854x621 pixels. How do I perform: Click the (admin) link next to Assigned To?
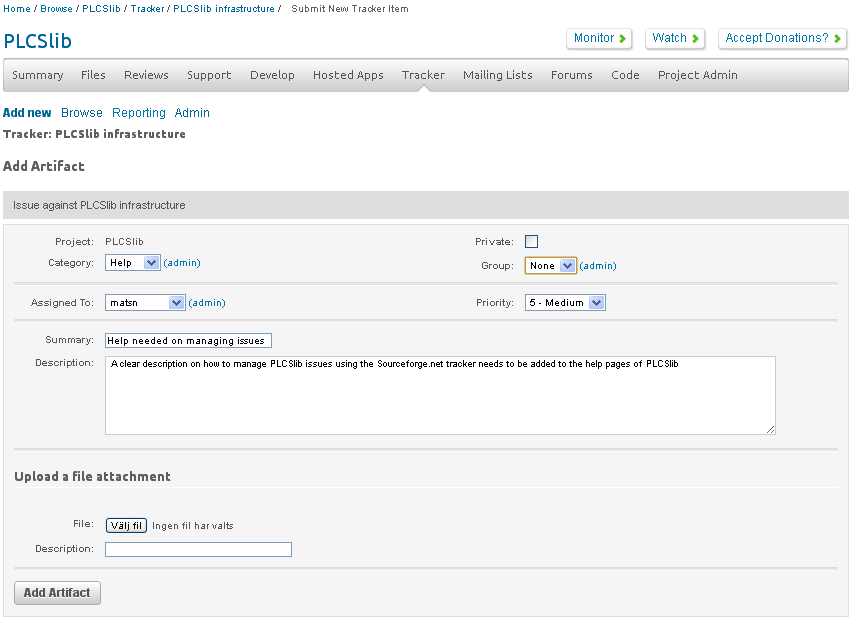[x=207, y=303]
